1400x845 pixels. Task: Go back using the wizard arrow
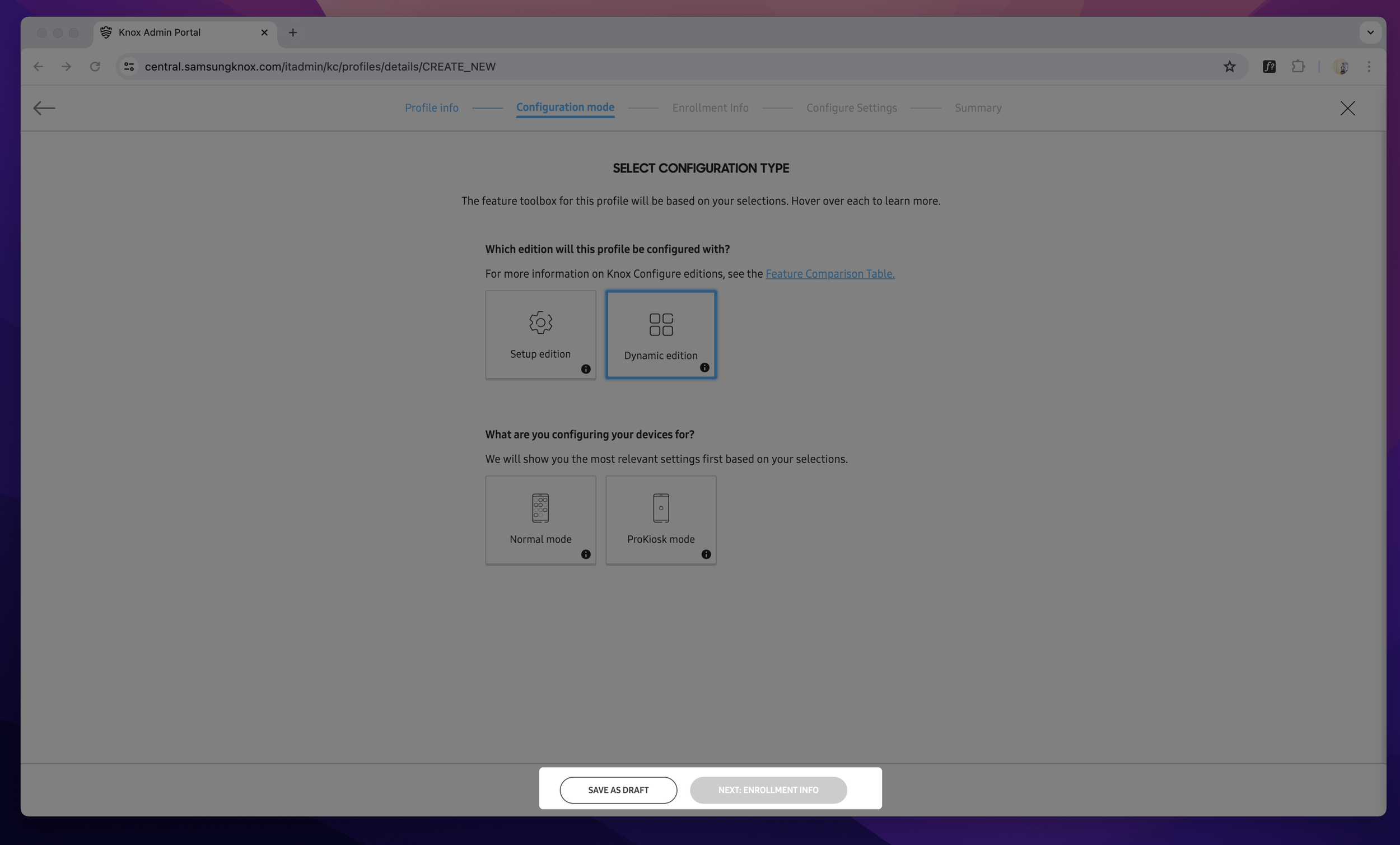44,108
